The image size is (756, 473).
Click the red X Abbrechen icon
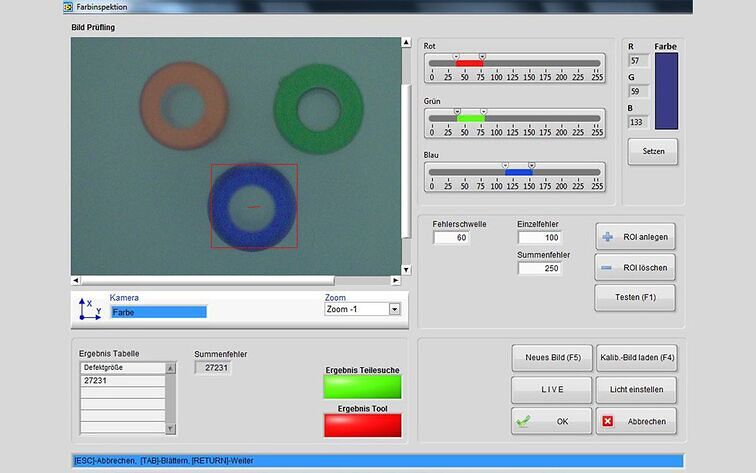click(x=607, y=421)
